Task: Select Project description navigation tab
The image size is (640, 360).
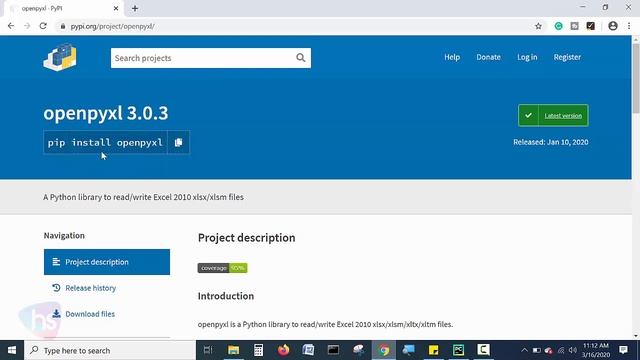Action: (x=107, y=262)
